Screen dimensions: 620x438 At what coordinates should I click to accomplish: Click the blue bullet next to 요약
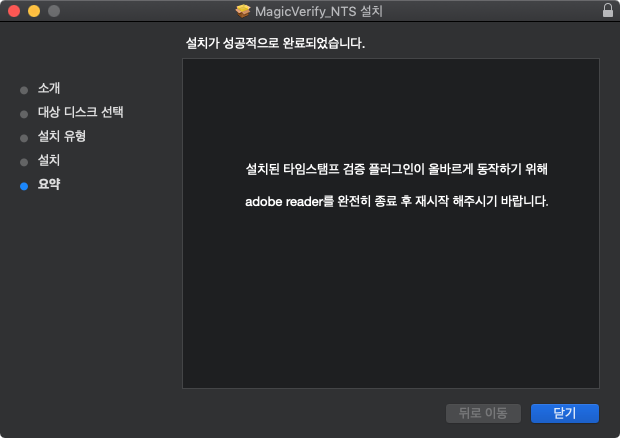[24, 186]
